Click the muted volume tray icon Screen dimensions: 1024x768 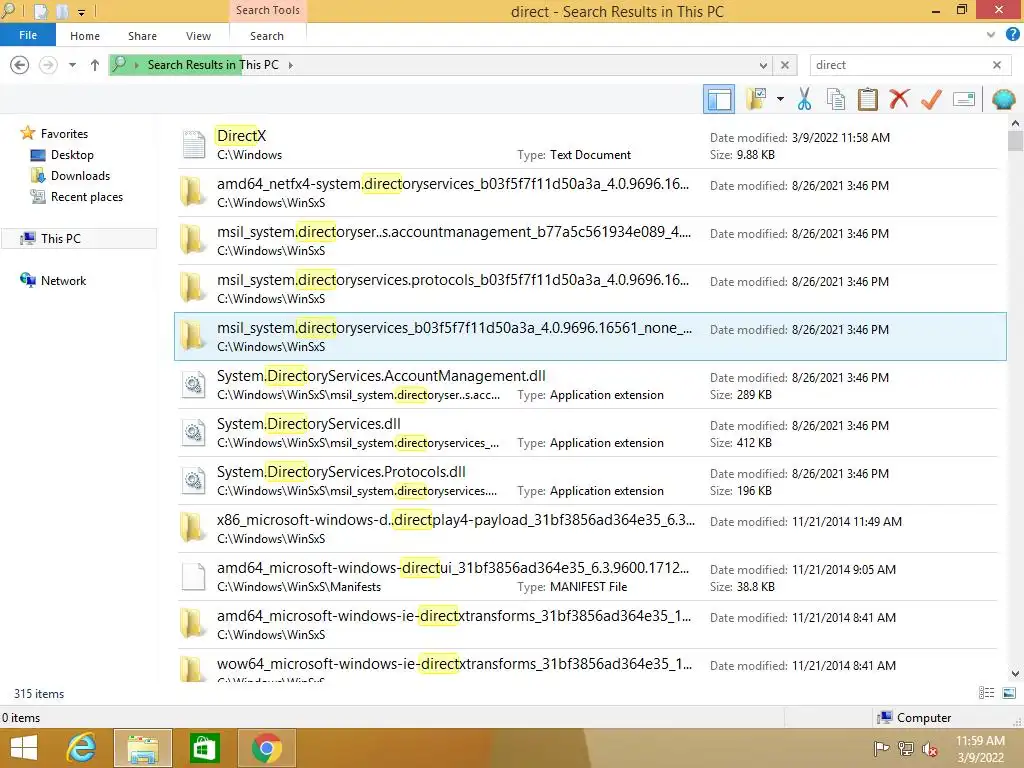(x=929, y=749)
